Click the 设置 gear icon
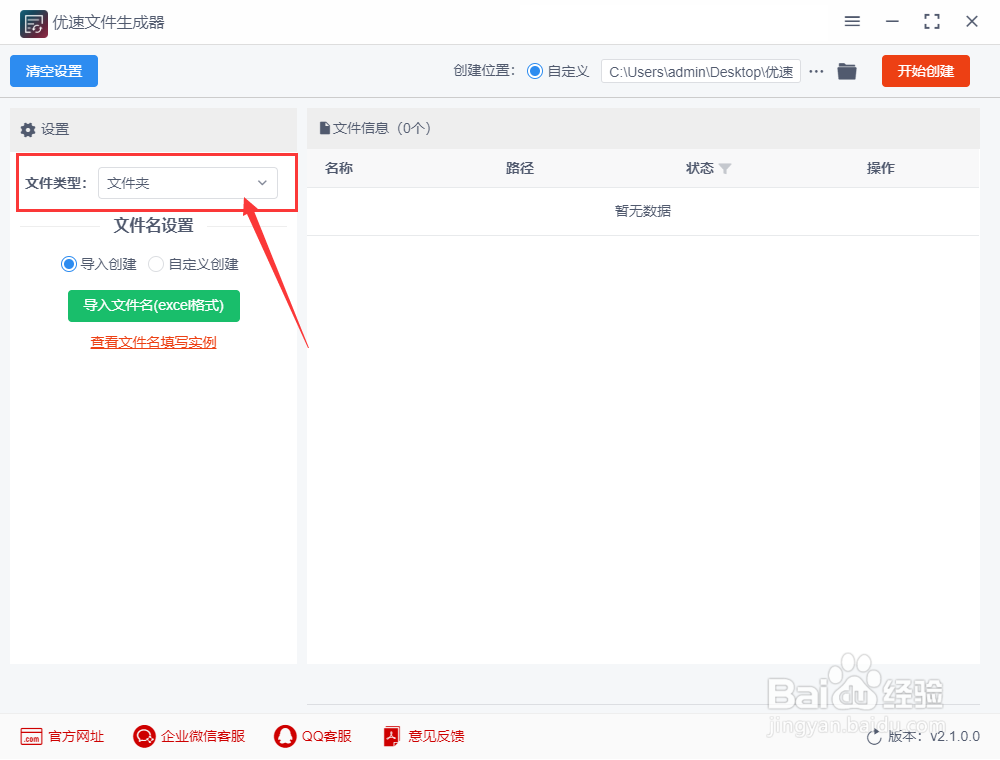This screenshot has width=1000, height=760. tap(27, 129)
